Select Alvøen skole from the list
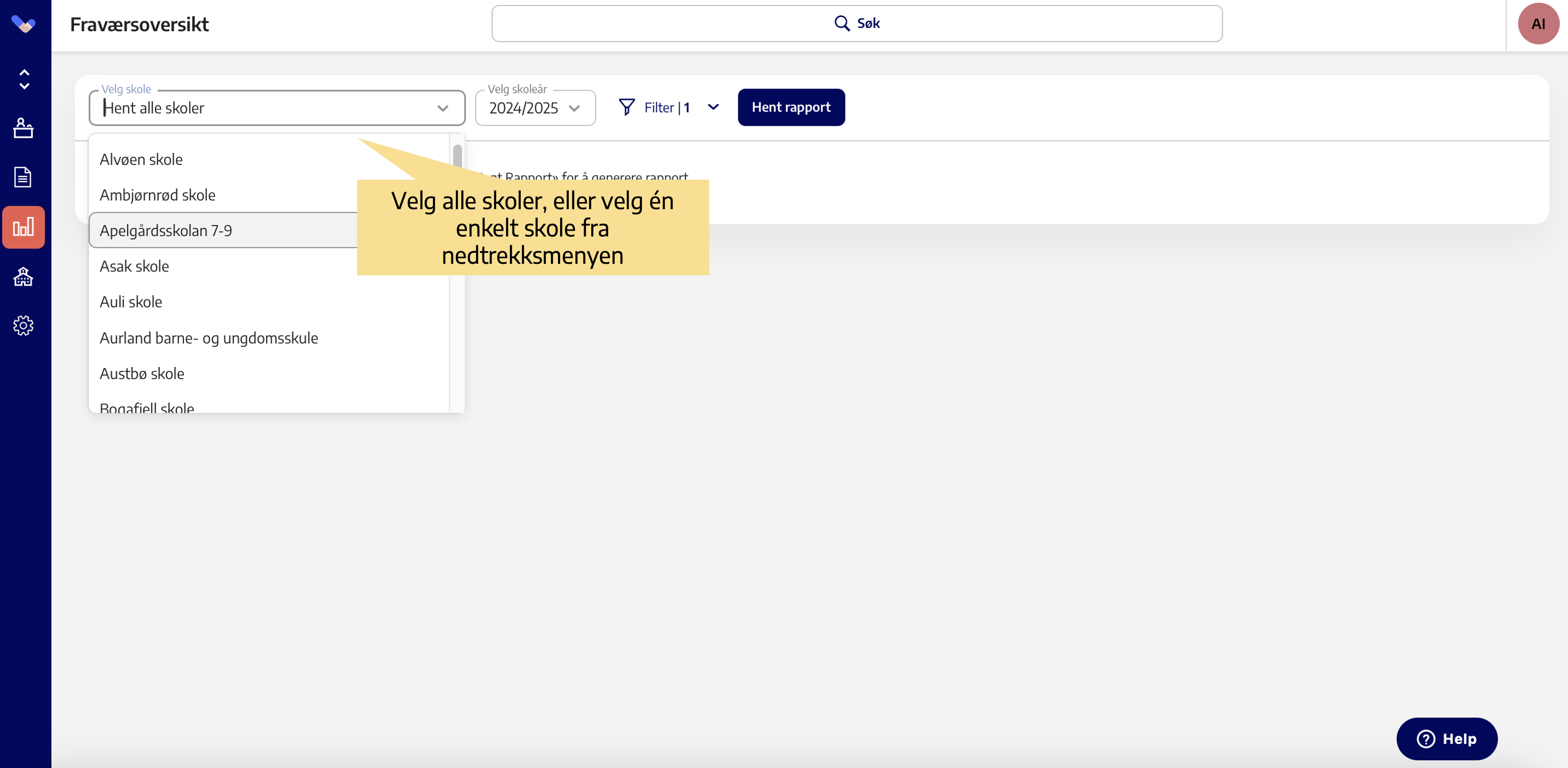 (x=141, y=159)
